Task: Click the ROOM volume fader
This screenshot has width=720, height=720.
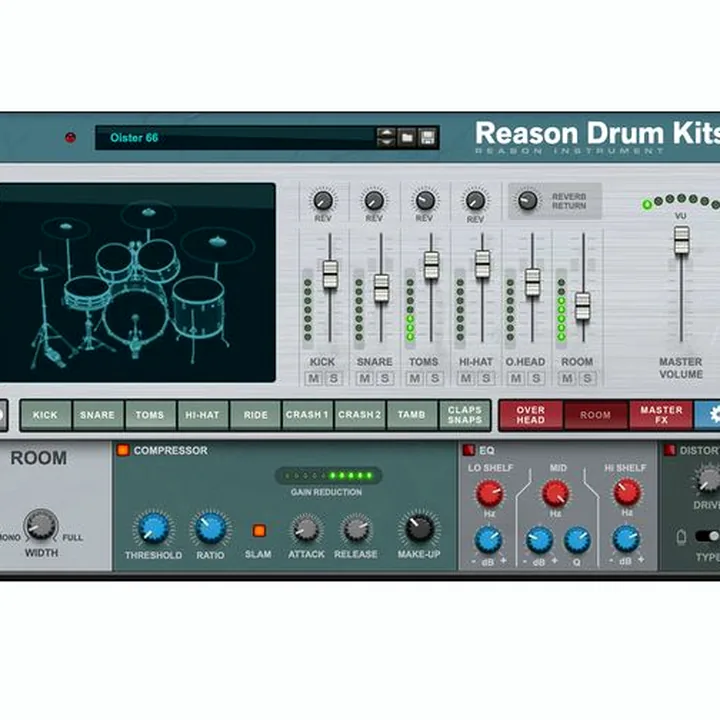Action: pos(583,306)
